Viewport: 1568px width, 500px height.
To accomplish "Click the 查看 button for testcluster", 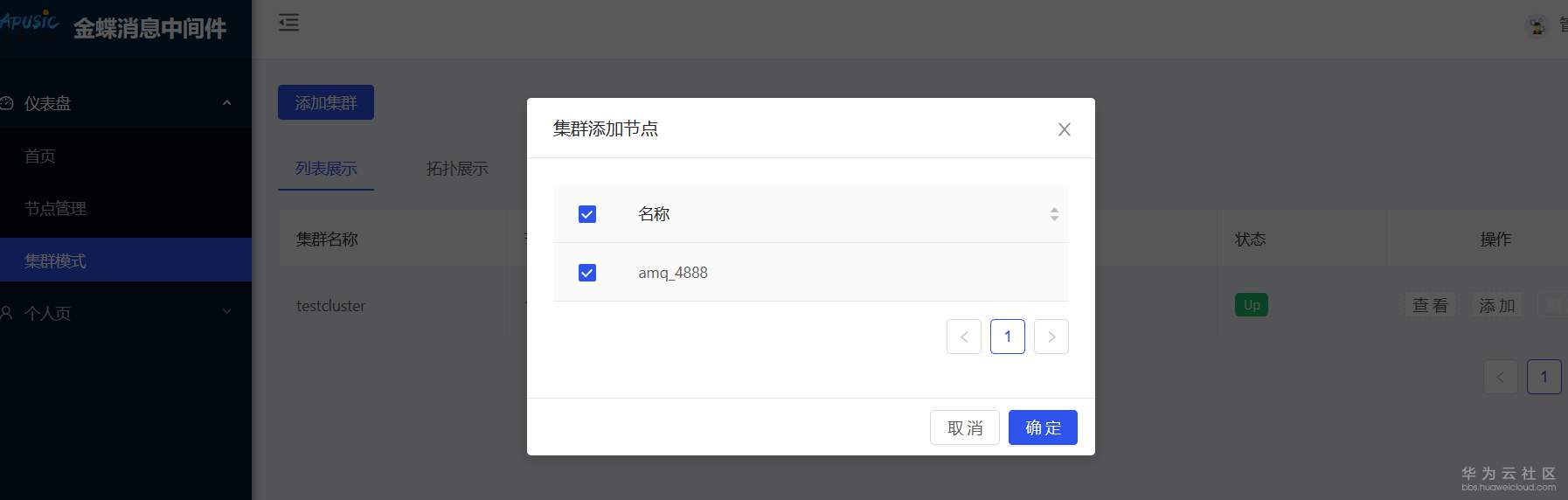I will pyautogui.click(x=1430, y=305).
